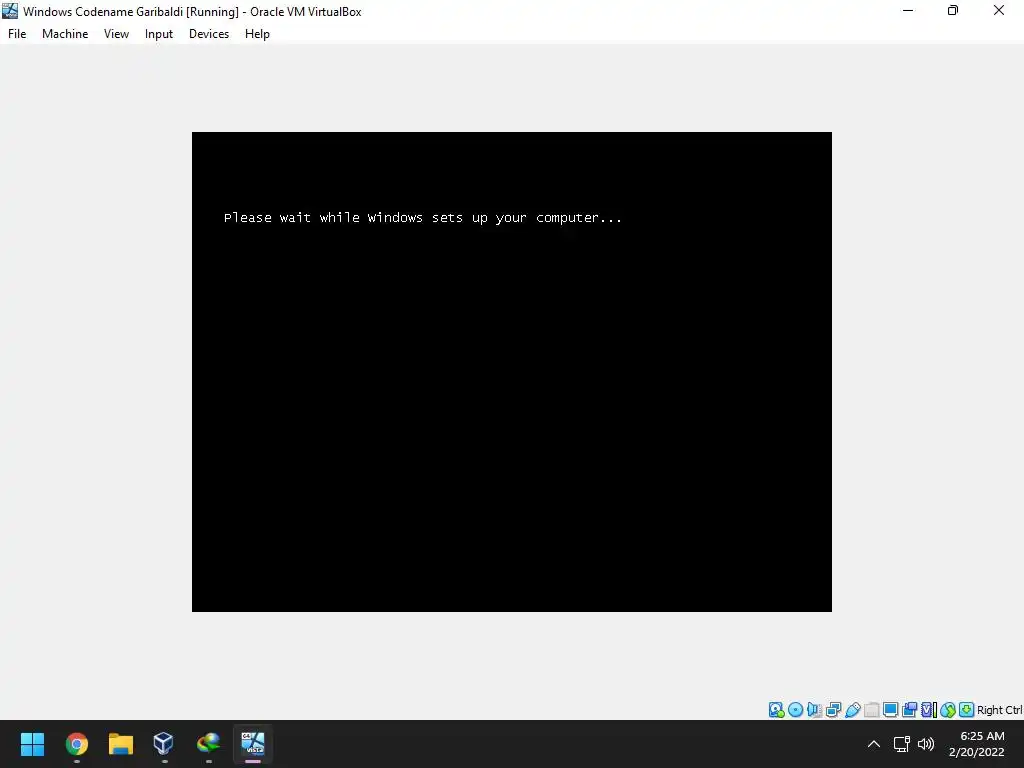
Task: Click the network tray icon
Action: 902,744
